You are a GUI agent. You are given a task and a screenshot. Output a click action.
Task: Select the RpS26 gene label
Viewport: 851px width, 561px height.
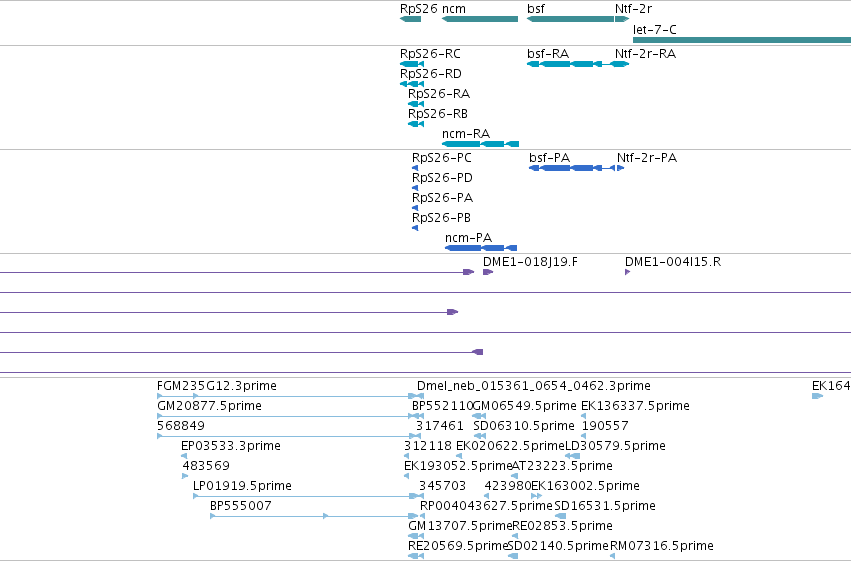coord(418,9)
